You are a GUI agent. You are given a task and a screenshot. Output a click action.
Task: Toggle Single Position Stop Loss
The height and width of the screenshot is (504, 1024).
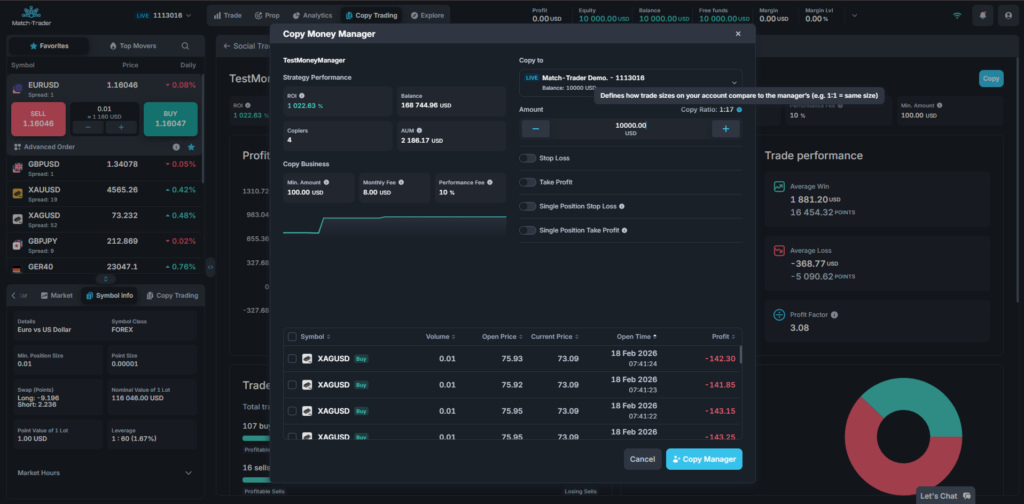point(527,206)
